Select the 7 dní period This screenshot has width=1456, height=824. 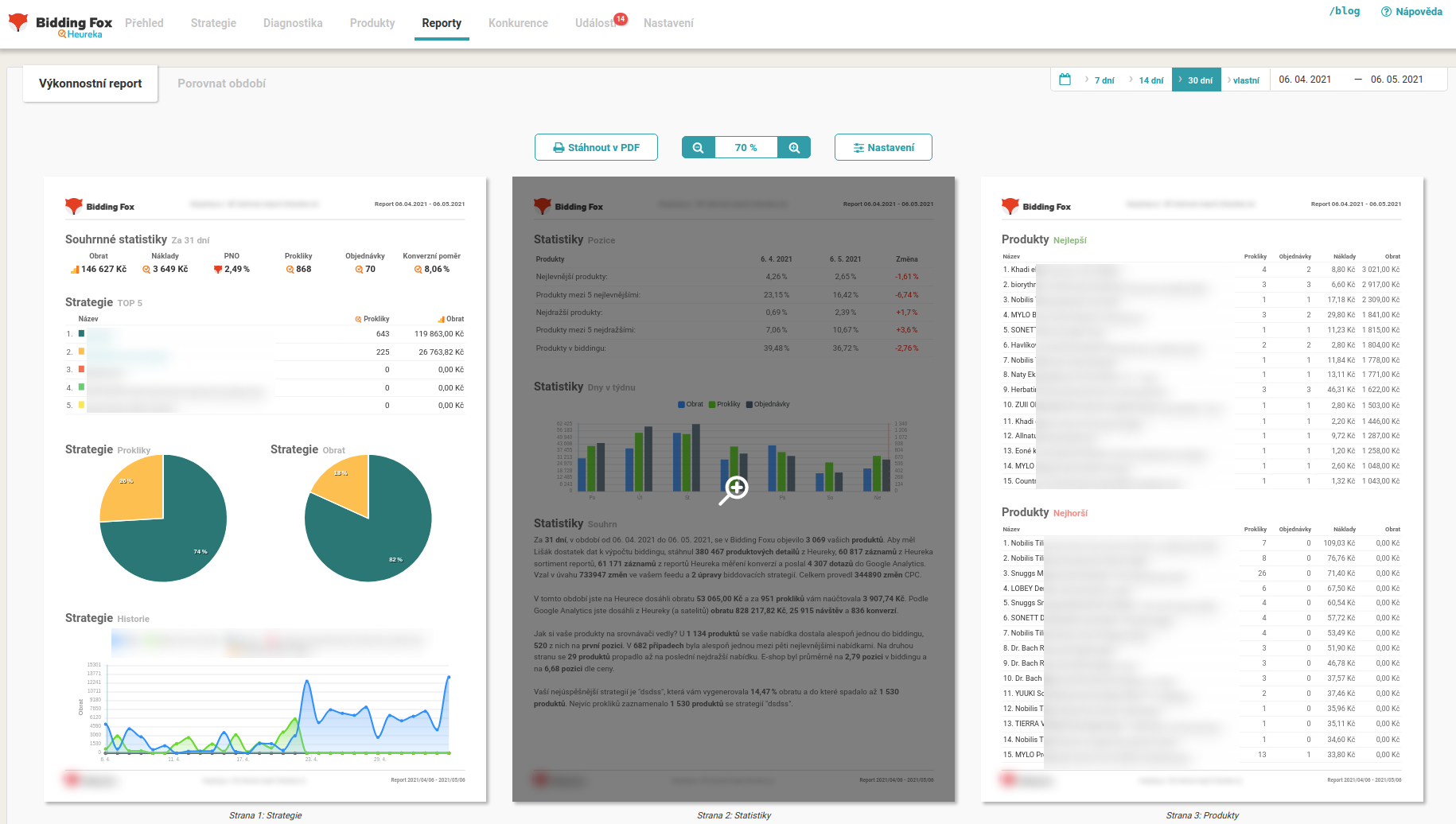[1104, 80]
